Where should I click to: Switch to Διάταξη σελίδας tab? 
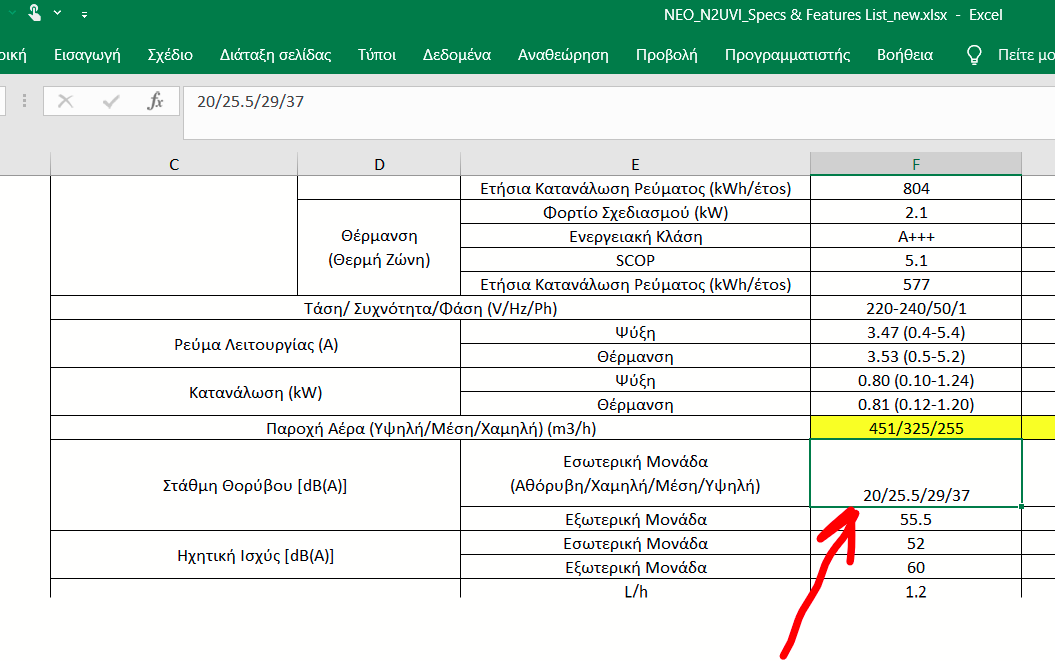pyautogui.click(x=275, y=55)
